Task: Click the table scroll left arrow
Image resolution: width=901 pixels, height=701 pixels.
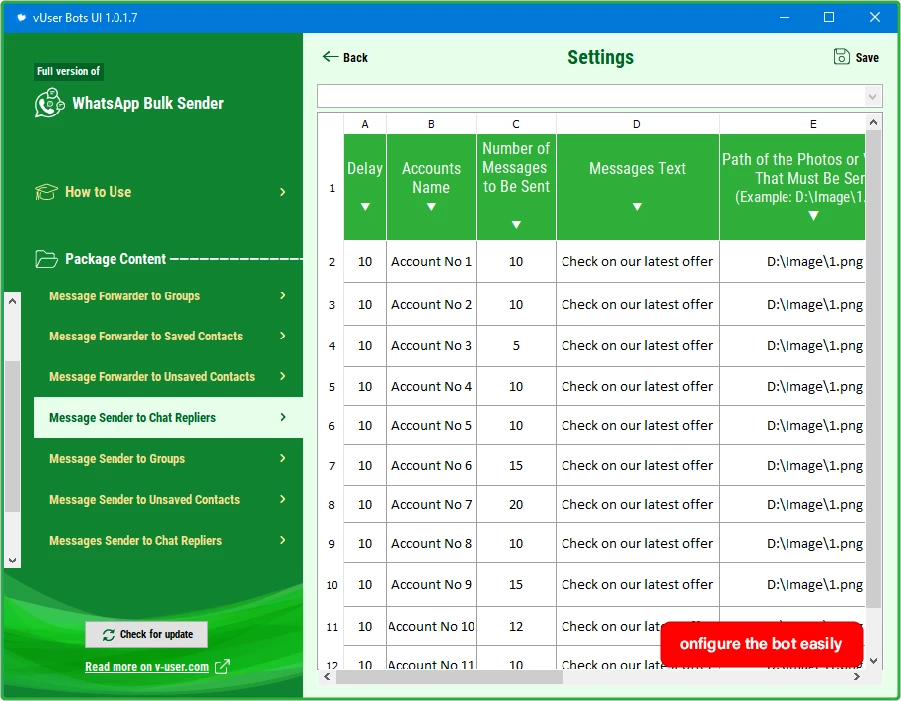Action: [327, 677]
